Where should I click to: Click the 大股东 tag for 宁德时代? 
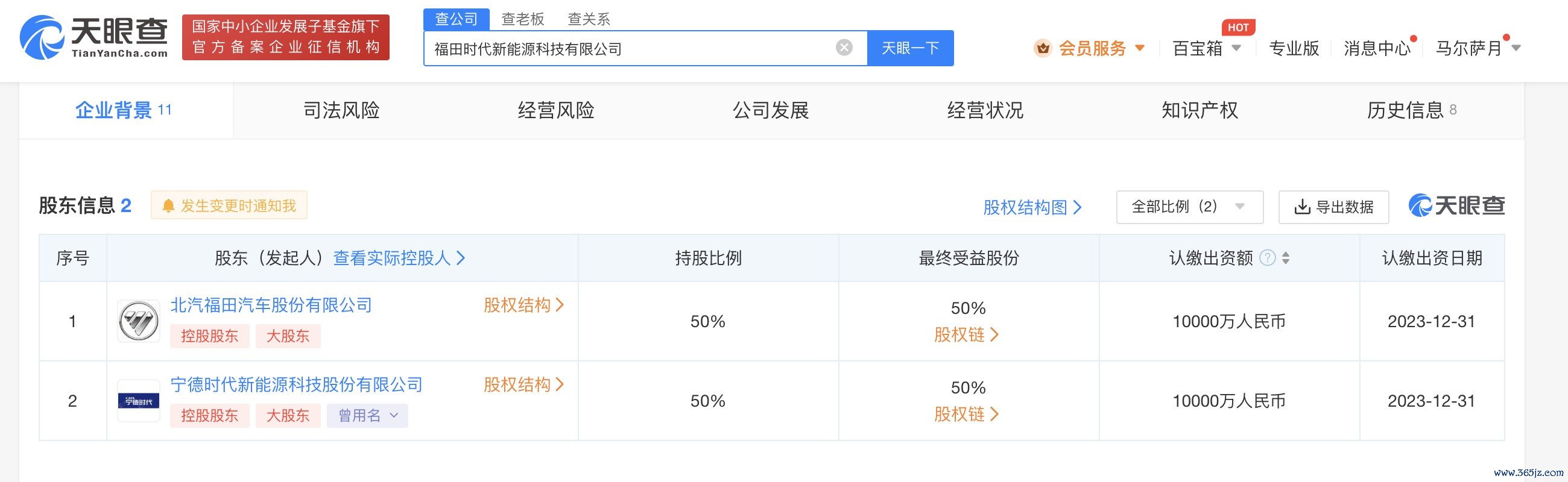pyautogui.click(x=288, y=416)
